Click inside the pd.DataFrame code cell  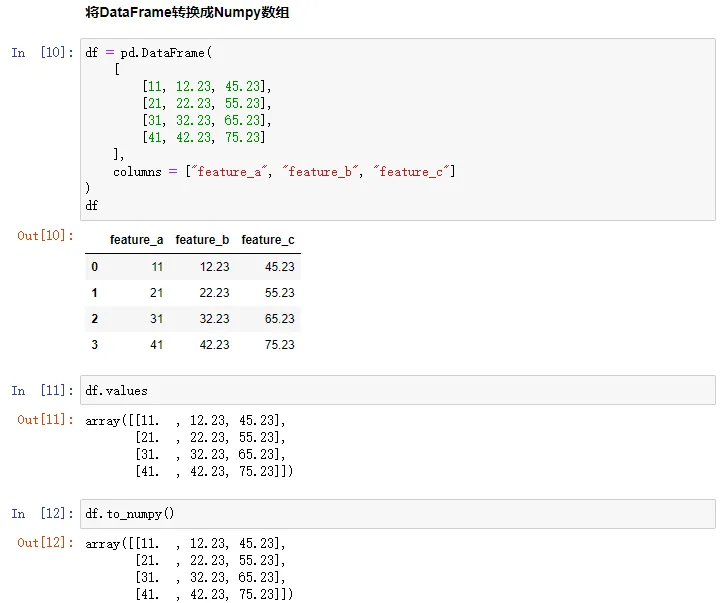click(398, 129)
